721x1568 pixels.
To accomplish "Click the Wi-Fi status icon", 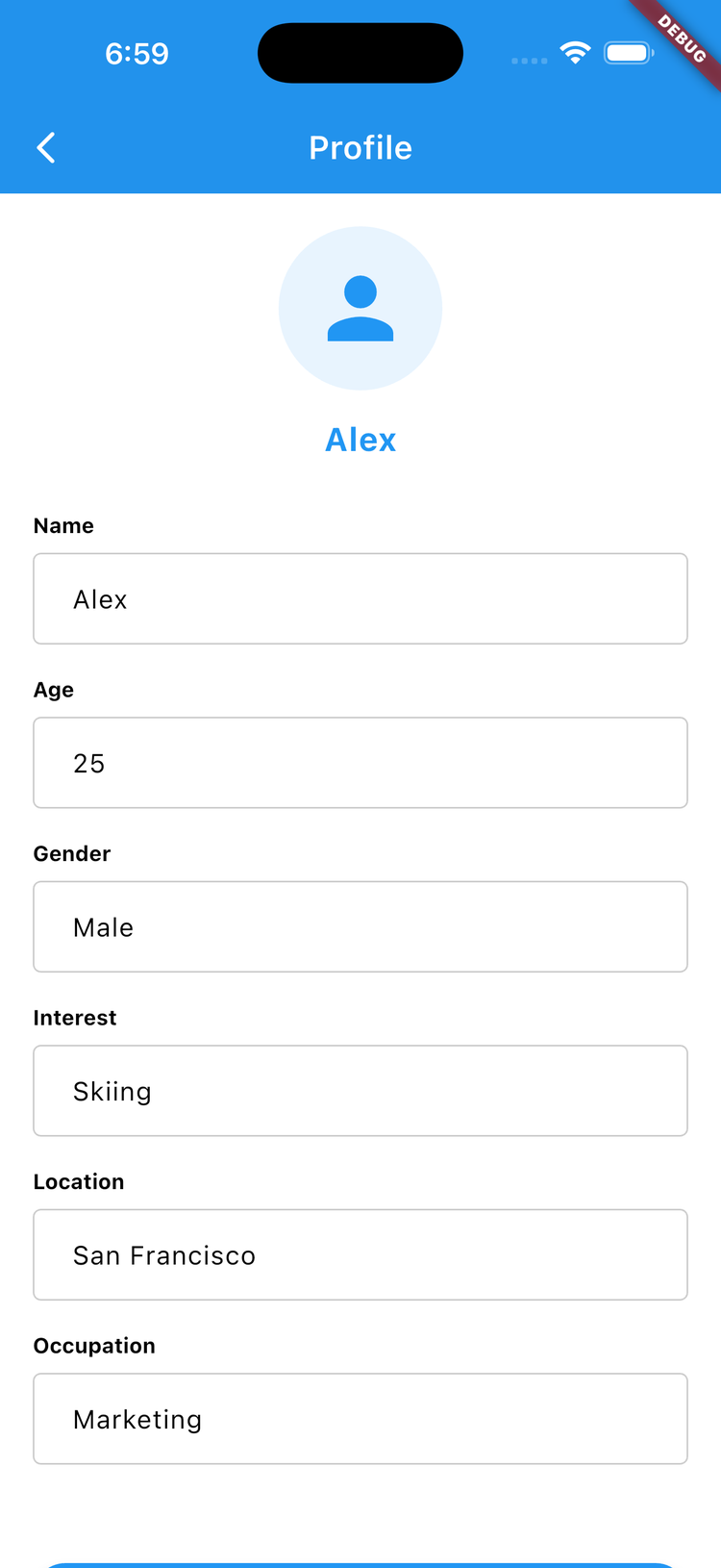I will 575,53.
